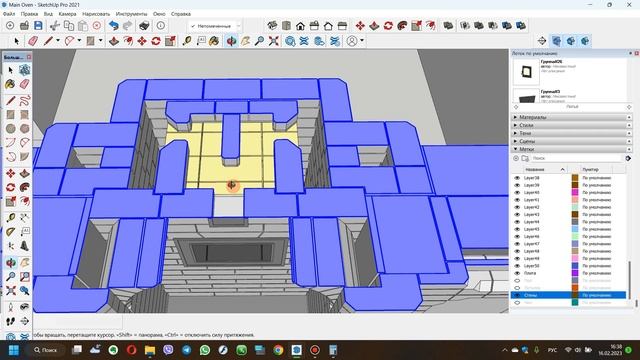The height and width of the screenshot is (360, 640).
Task: Activate the Pan hand tool in top toolbar
Action: 245,41
